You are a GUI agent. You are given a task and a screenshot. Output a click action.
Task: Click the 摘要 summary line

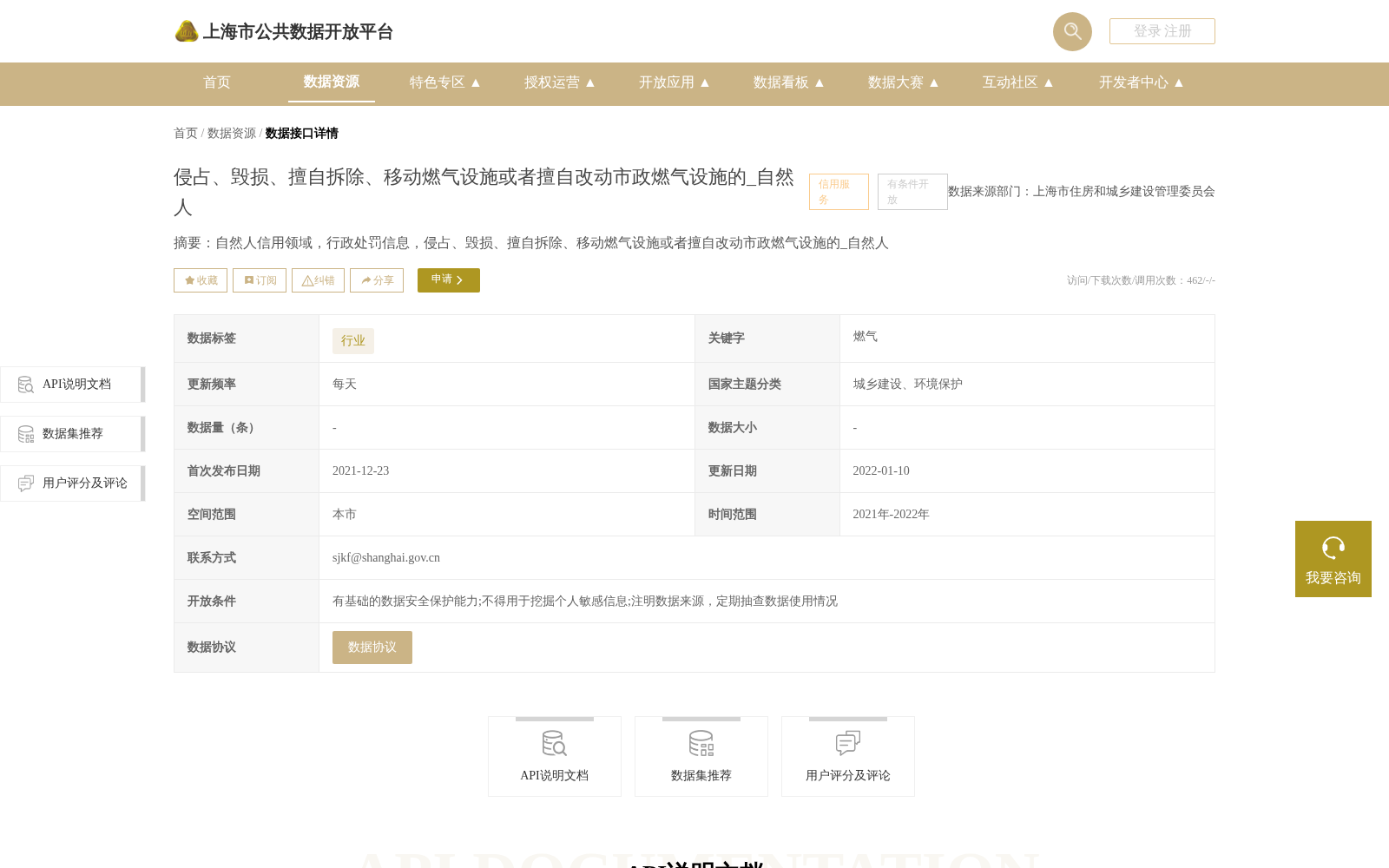click(x=531, y=243)
